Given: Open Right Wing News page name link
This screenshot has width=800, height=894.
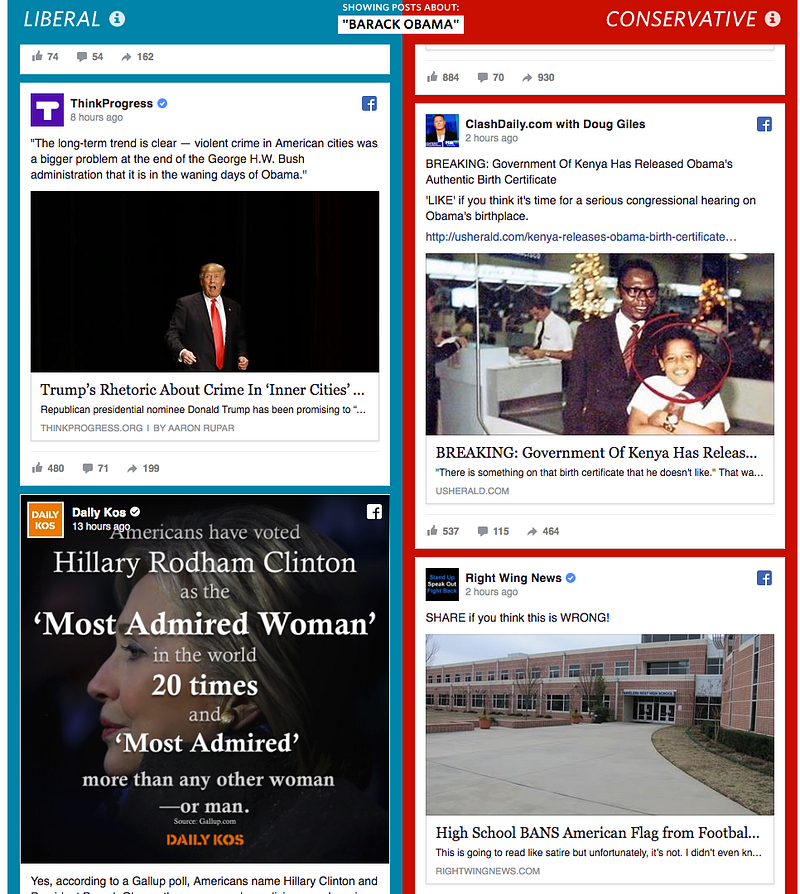Looking at the screenshot, I should (x=513, y=578).
